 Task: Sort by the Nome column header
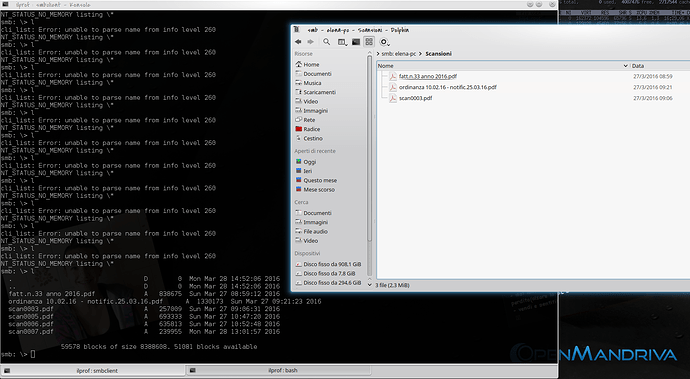pos(503,66)
